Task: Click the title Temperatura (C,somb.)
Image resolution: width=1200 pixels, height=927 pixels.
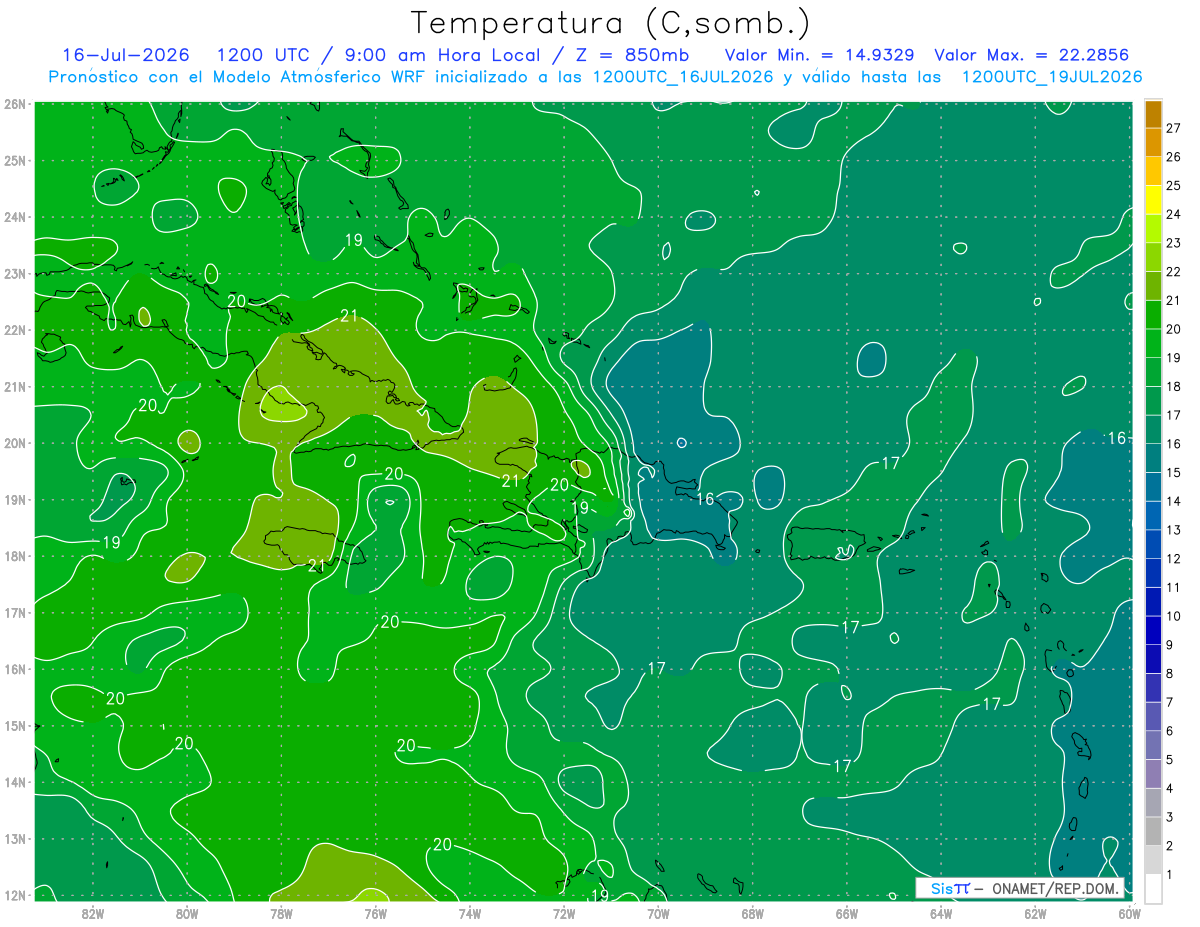Action: [611, 23]
